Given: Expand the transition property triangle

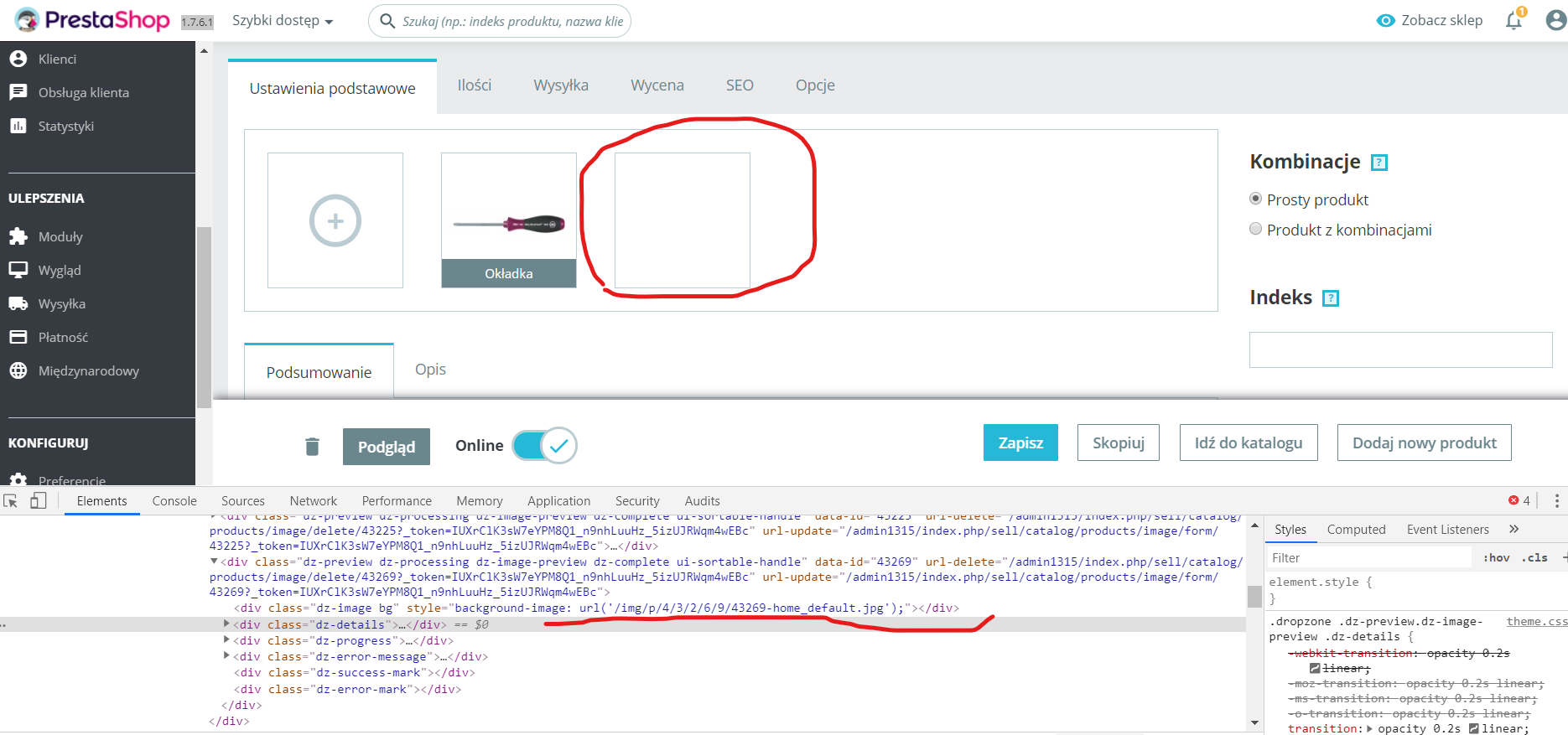Looking at the screenshot, I should [1370, 728].
